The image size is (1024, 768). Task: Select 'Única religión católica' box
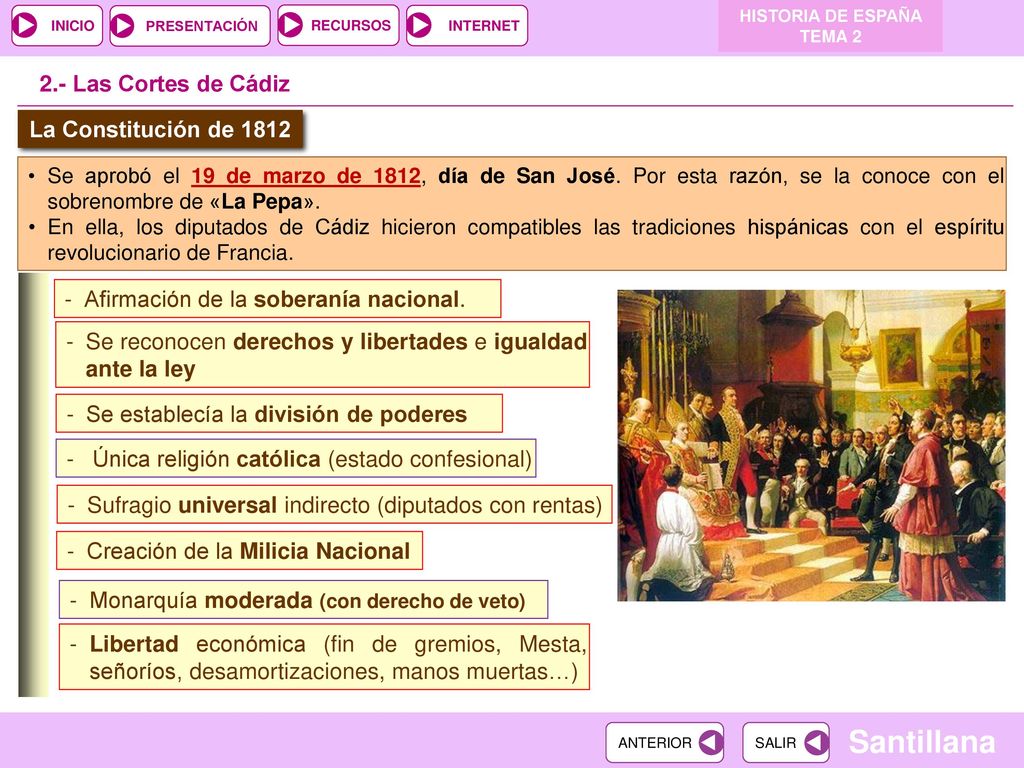pyautogui.click(x=296, y=458)
